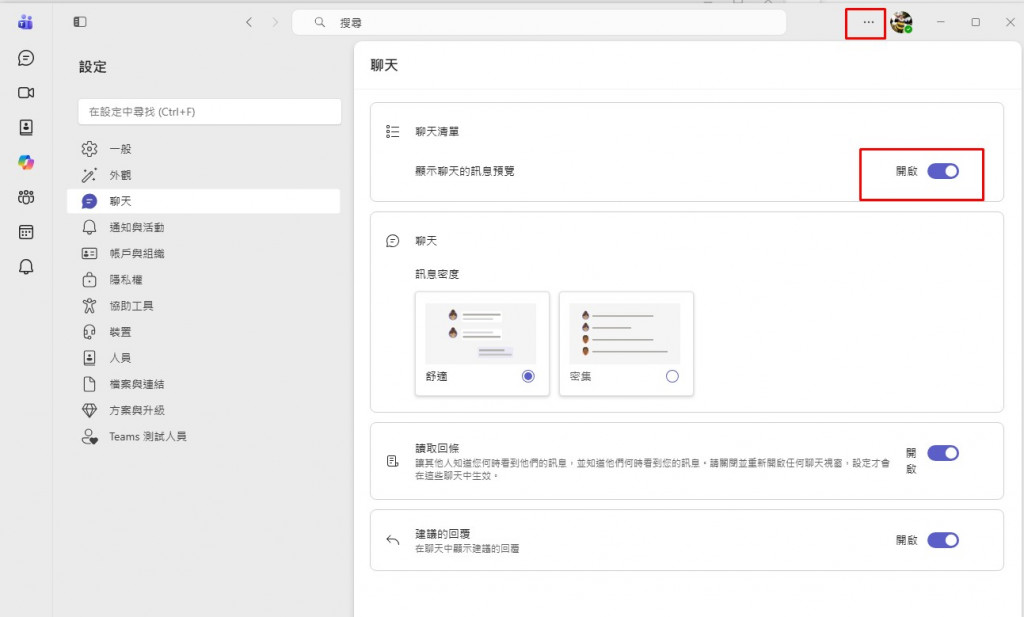The height and width of the screenshot is (617, 1024).
Task: Open the Activity bell in rail
Action: point(26,266)
